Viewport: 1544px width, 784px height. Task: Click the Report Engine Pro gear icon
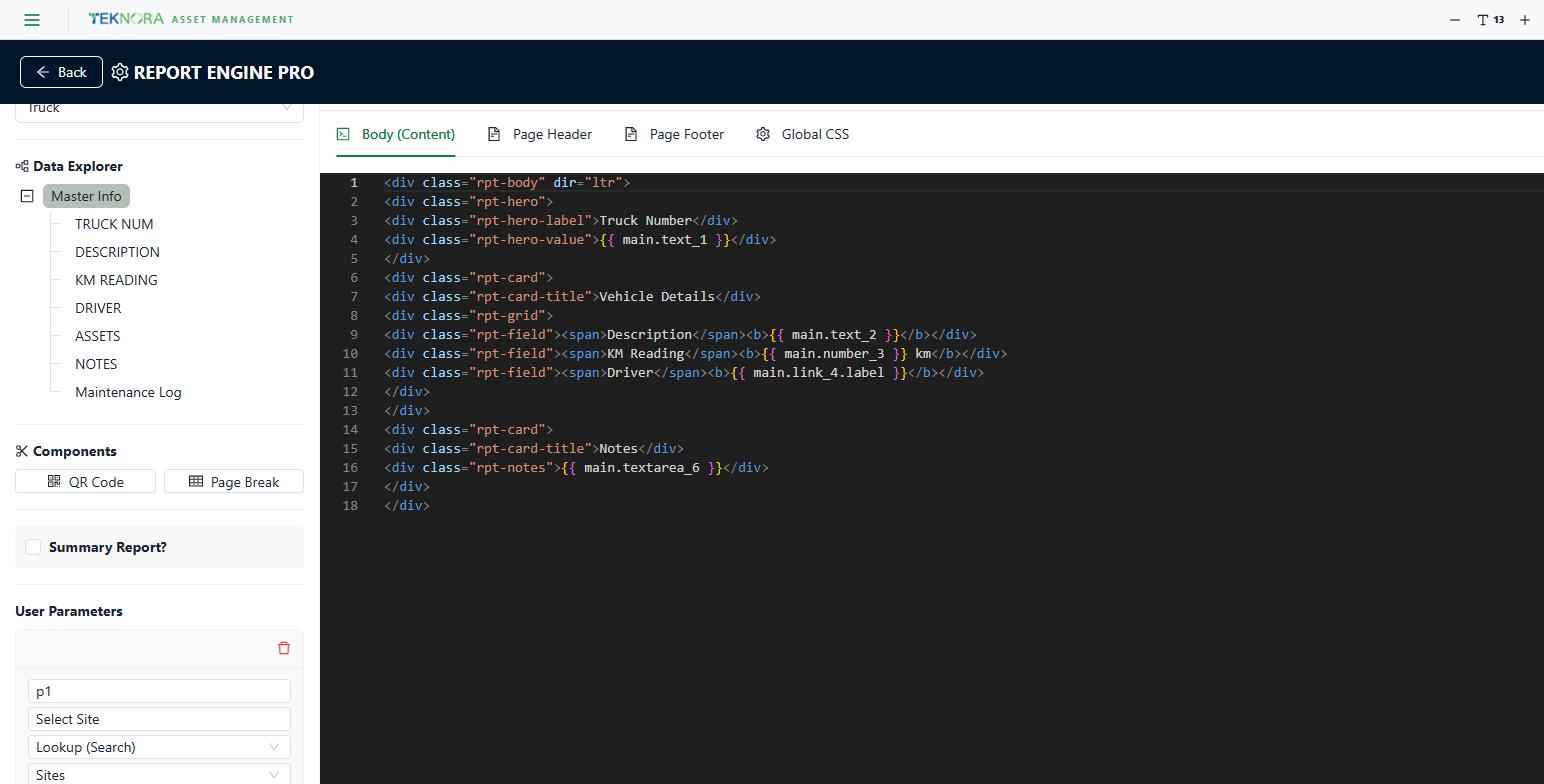120,72
